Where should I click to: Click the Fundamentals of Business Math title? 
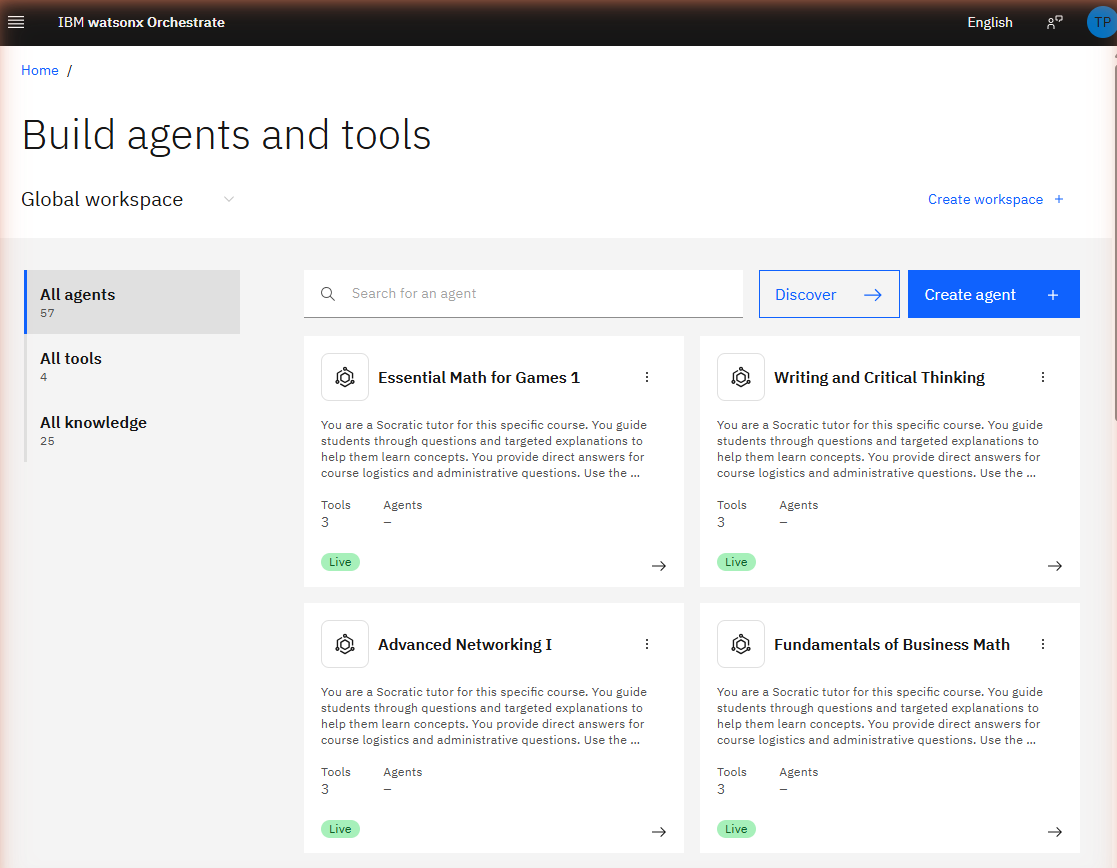pos(892,645)
